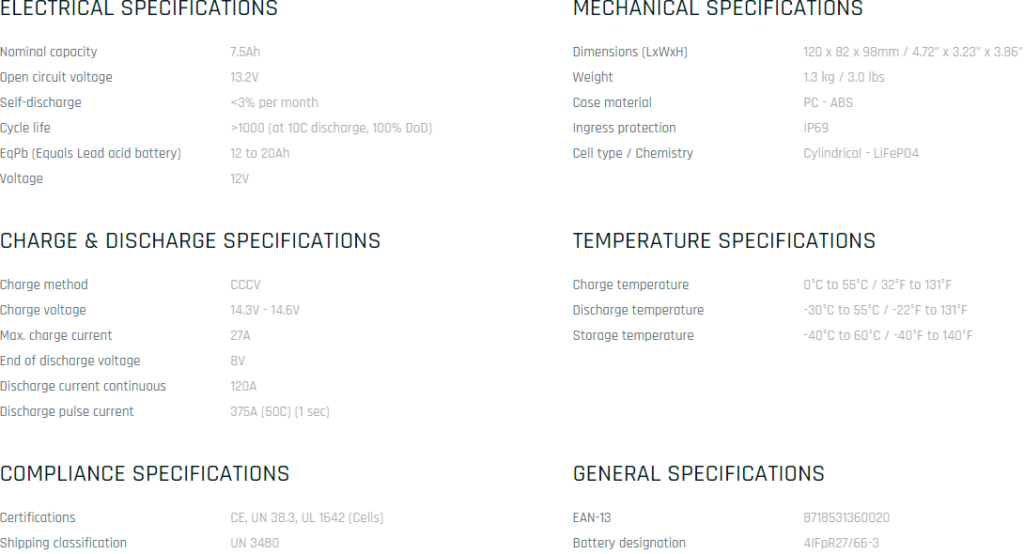Click the Compliance Specifications heading
Image resolution: width=1024 pixels, height=554 pixels.
point(144,473)
